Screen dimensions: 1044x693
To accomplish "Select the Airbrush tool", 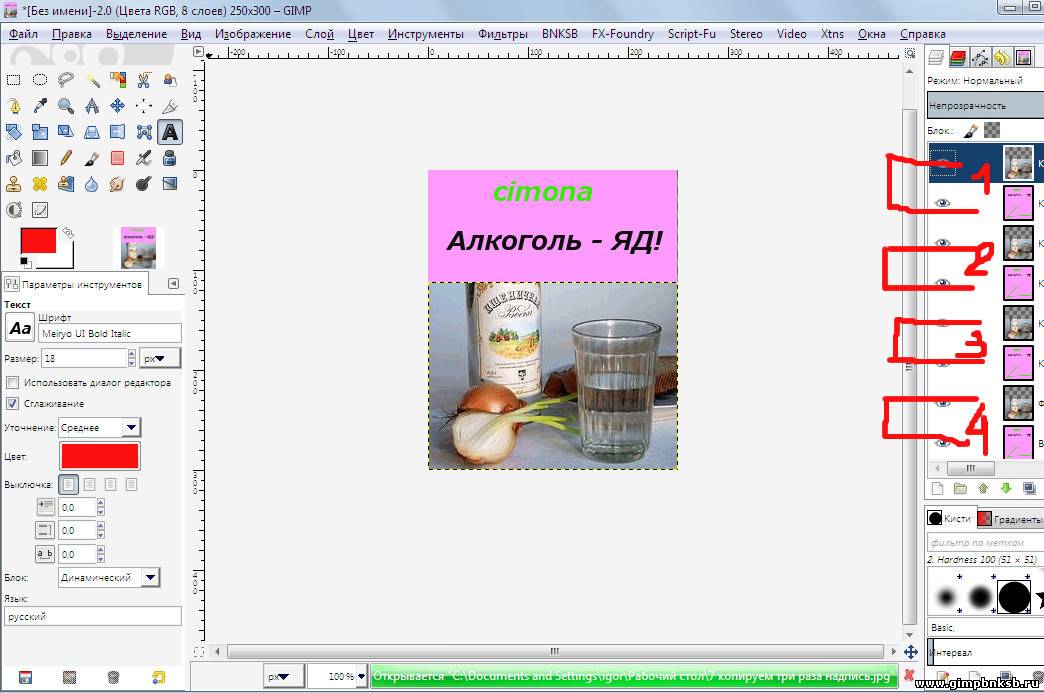I will [x=144, y=158].
